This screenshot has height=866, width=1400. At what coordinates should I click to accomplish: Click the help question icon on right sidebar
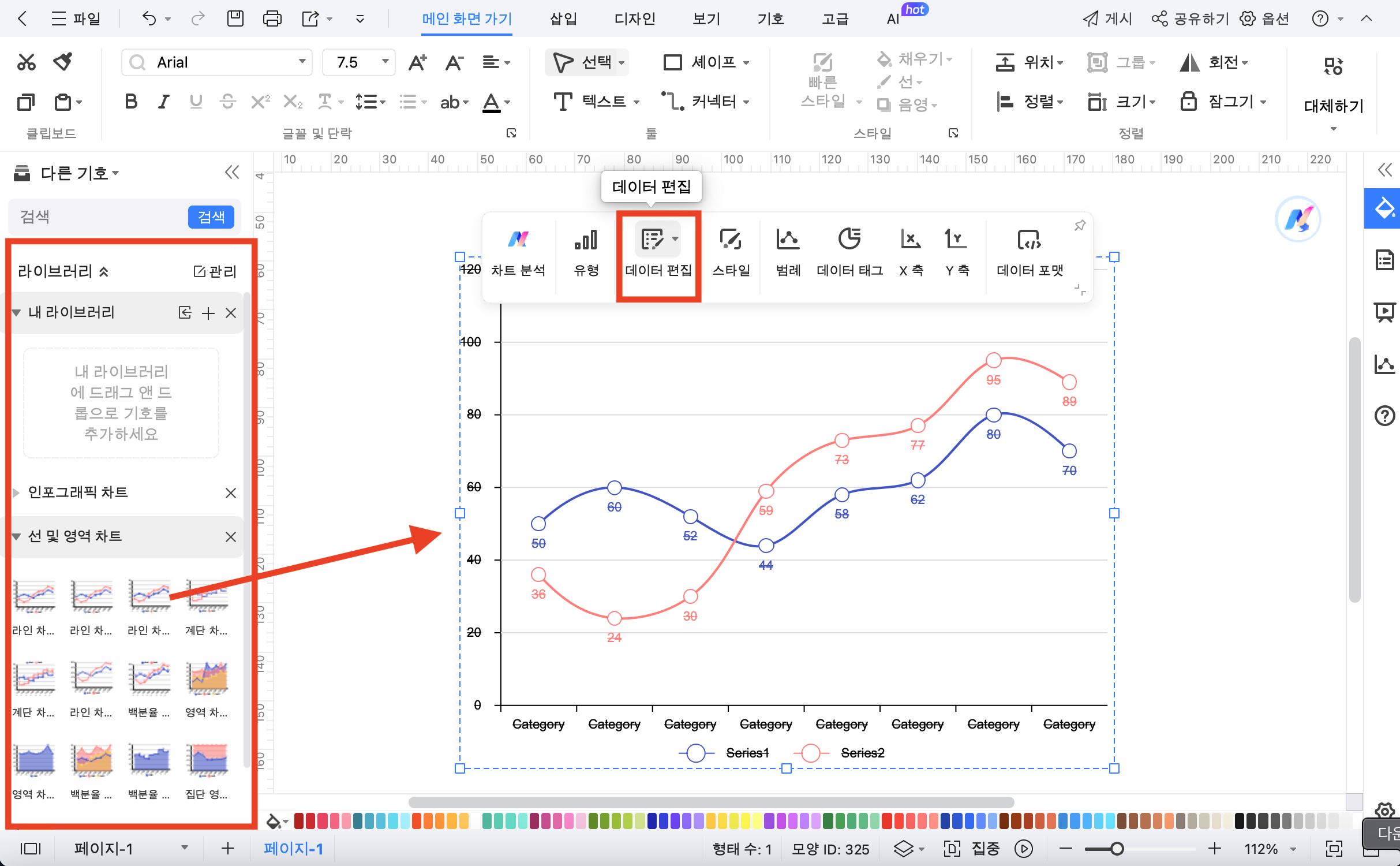[x=1384, y=416]
